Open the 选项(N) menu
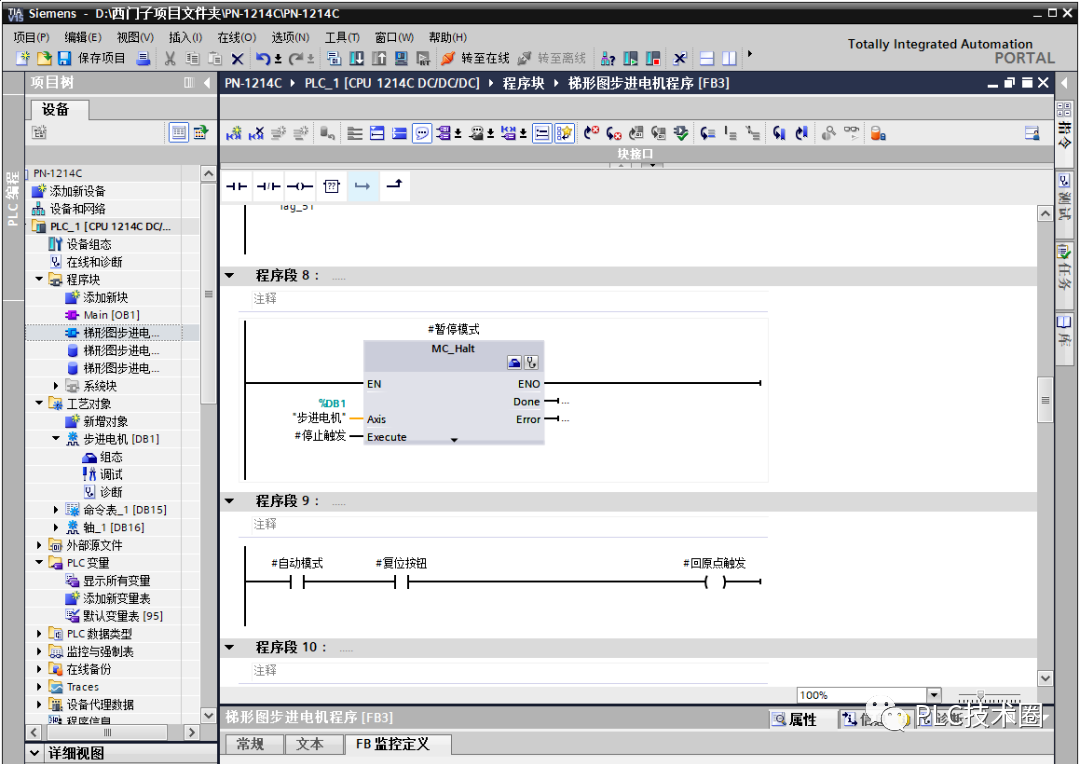 click(290, 37)
